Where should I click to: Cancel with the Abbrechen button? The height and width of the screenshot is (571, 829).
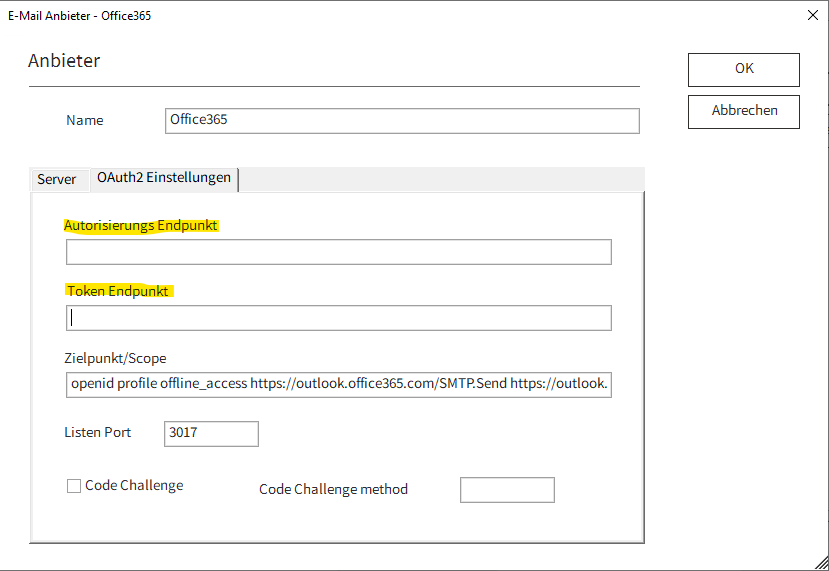click(x=743, y=112)
